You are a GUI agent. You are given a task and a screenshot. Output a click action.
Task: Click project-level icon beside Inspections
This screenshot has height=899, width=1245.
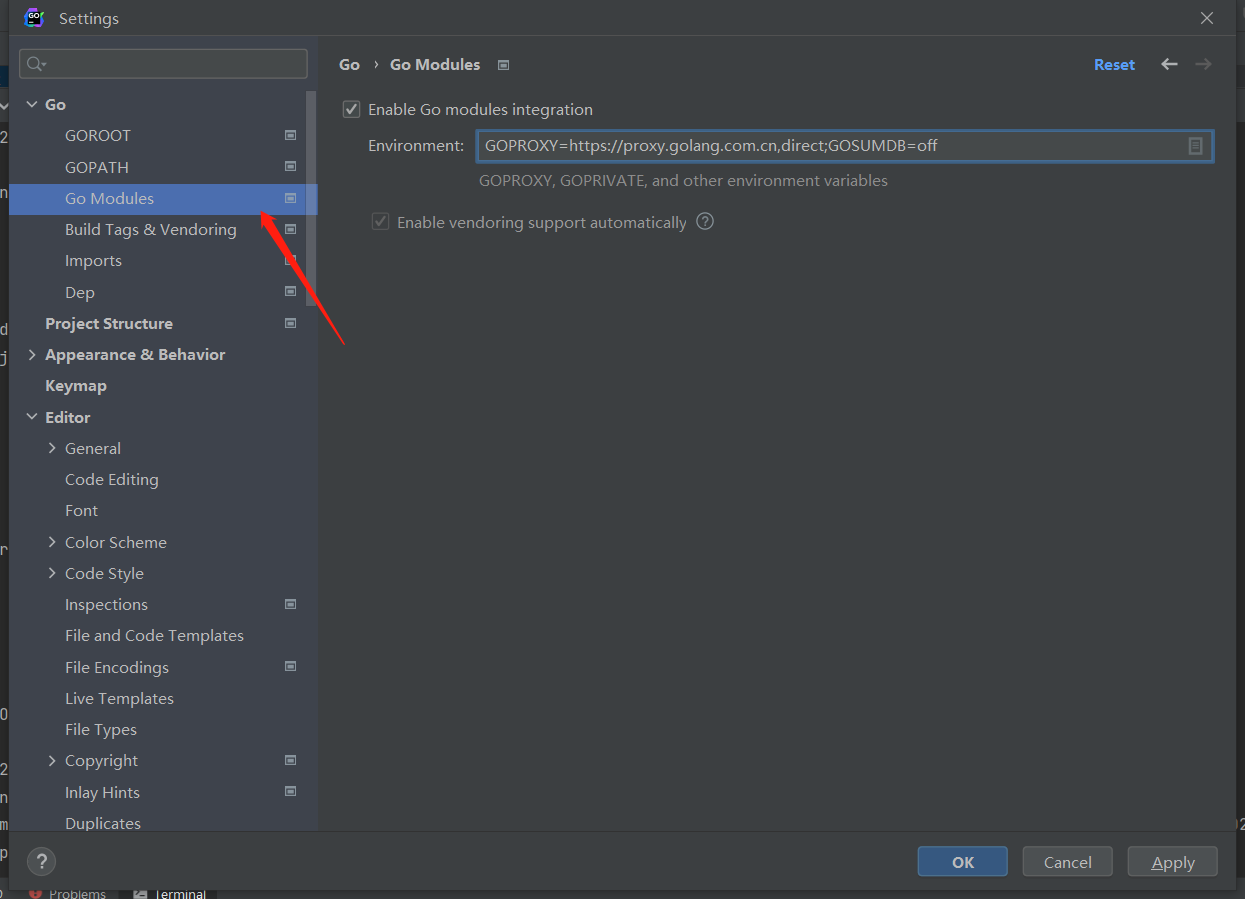290,604
